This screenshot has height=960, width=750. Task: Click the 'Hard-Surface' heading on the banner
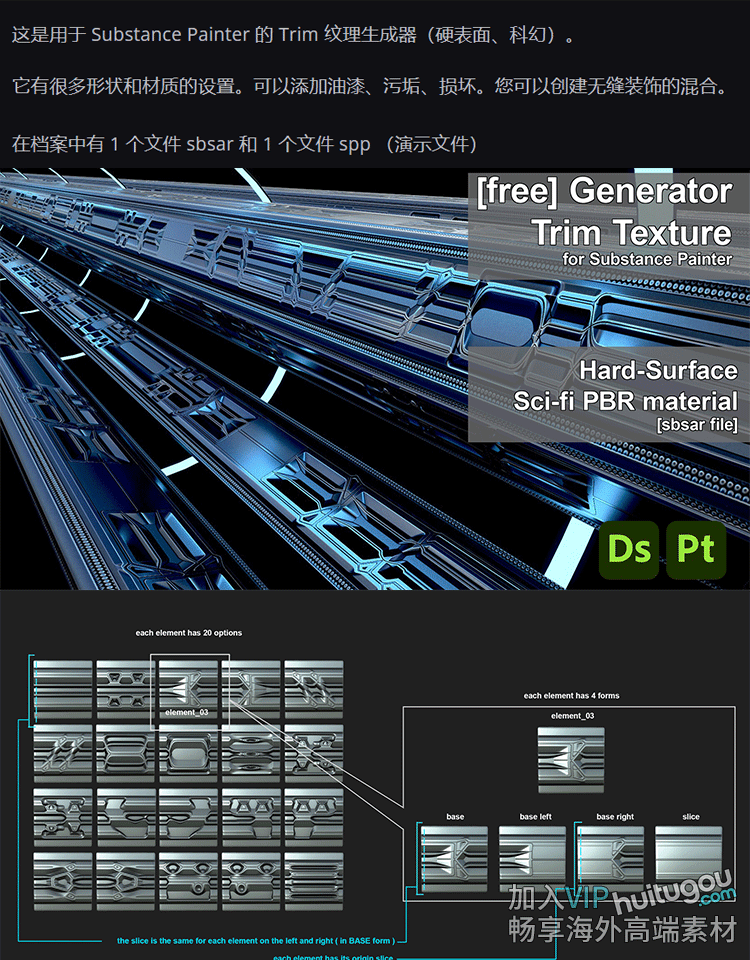pyautogui.click(x=657, y=370)
